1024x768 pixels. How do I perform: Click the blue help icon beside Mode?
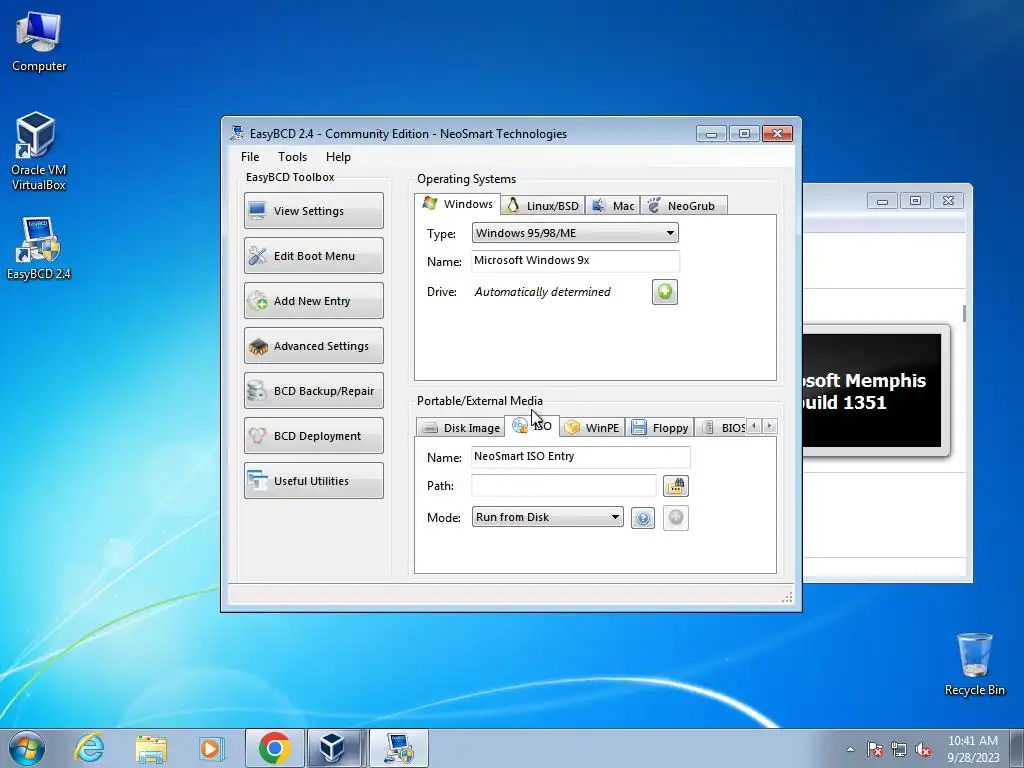(x=643, y=518)
